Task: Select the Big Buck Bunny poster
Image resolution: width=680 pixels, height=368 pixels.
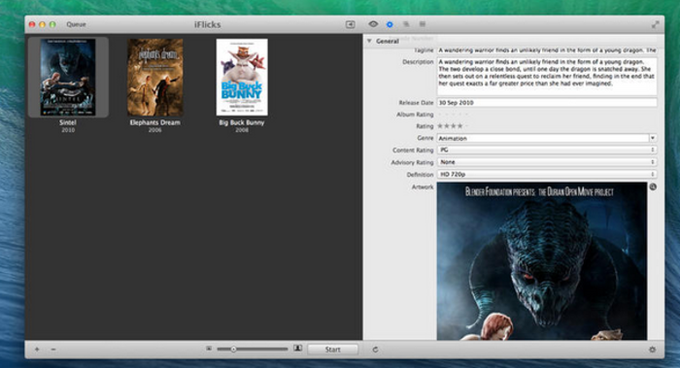Action: (242, 77)
